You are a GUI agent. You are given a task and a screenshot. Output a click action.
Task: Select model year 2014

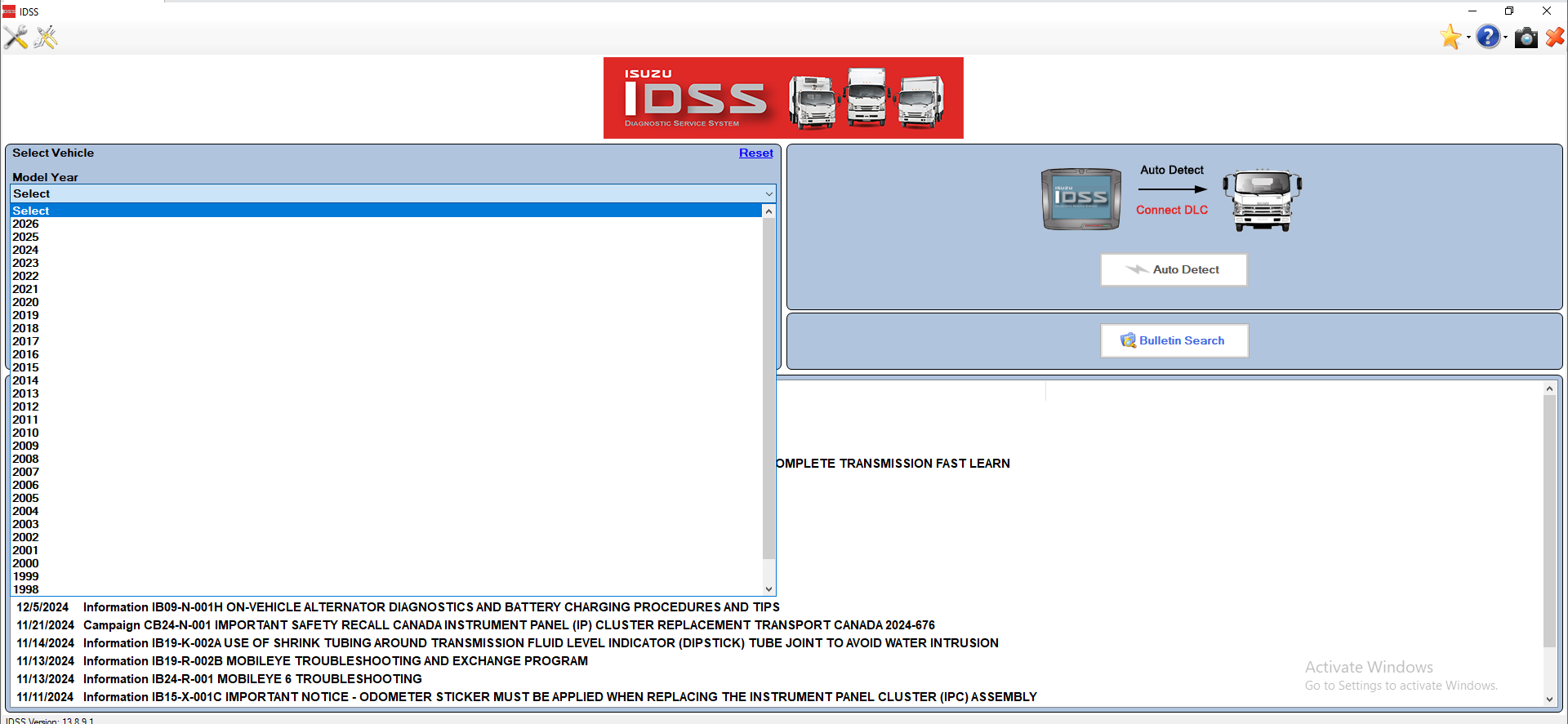[386, 380]
